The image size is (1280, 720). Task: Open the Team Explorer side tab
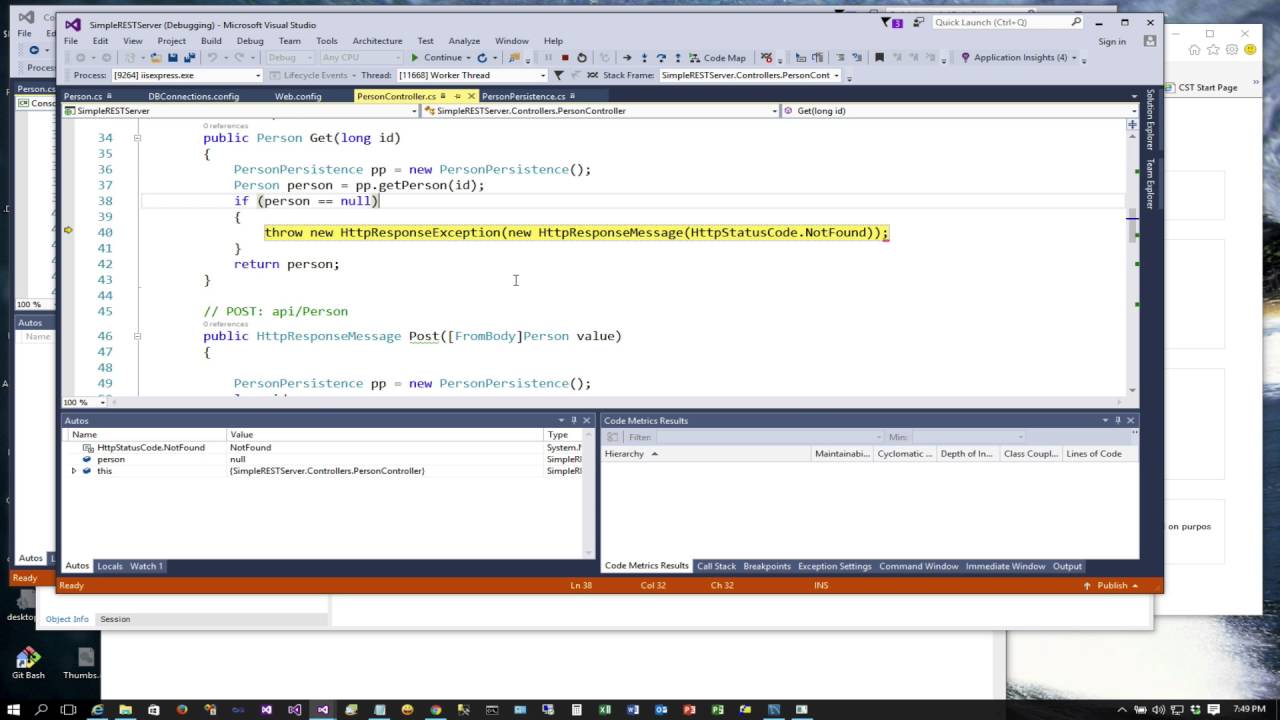click(x=1150, y=183)
